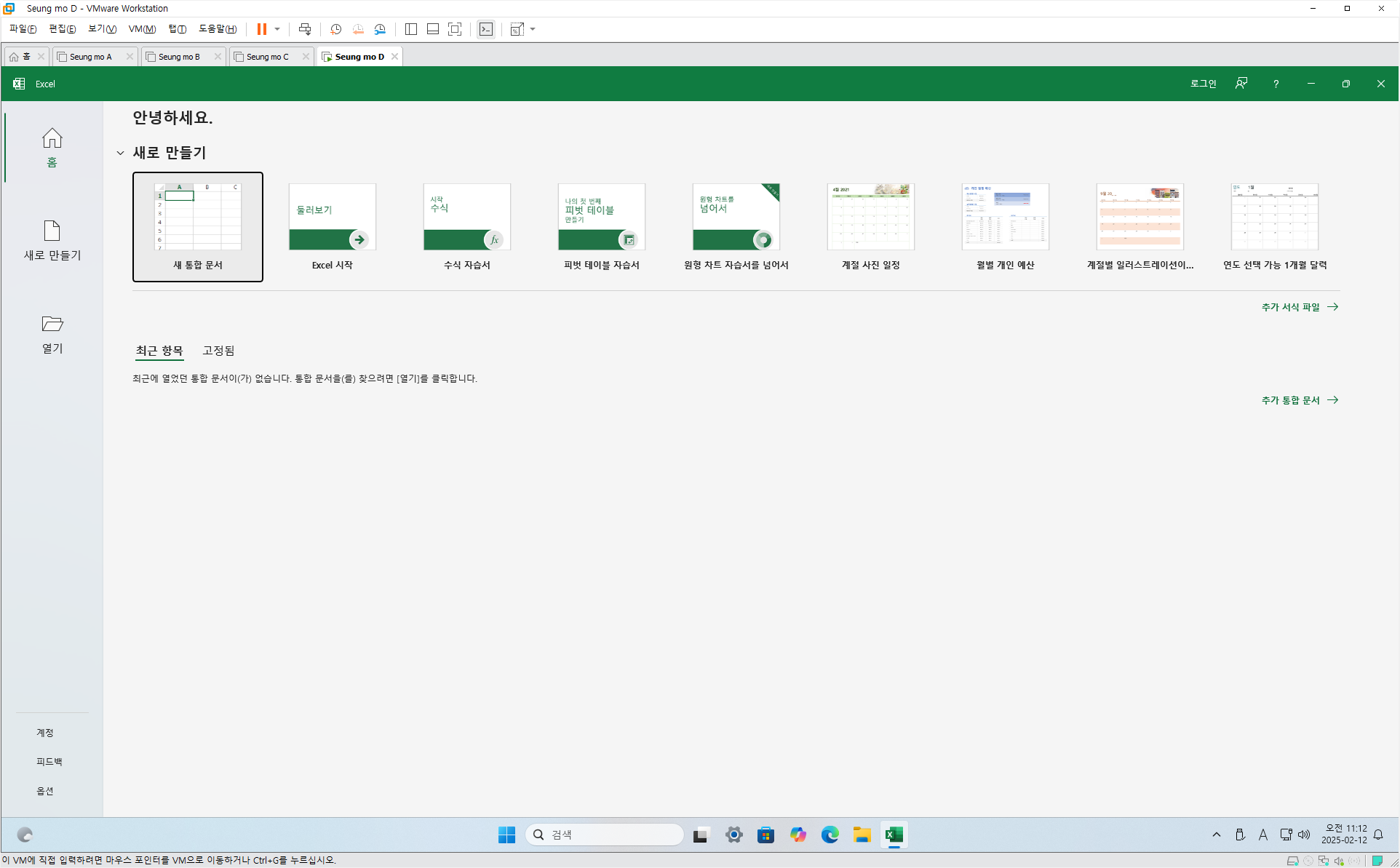Screen dimensions: 1400x868
Task: Click VMware full screen mode icon
Action: (x=455, y=29)
